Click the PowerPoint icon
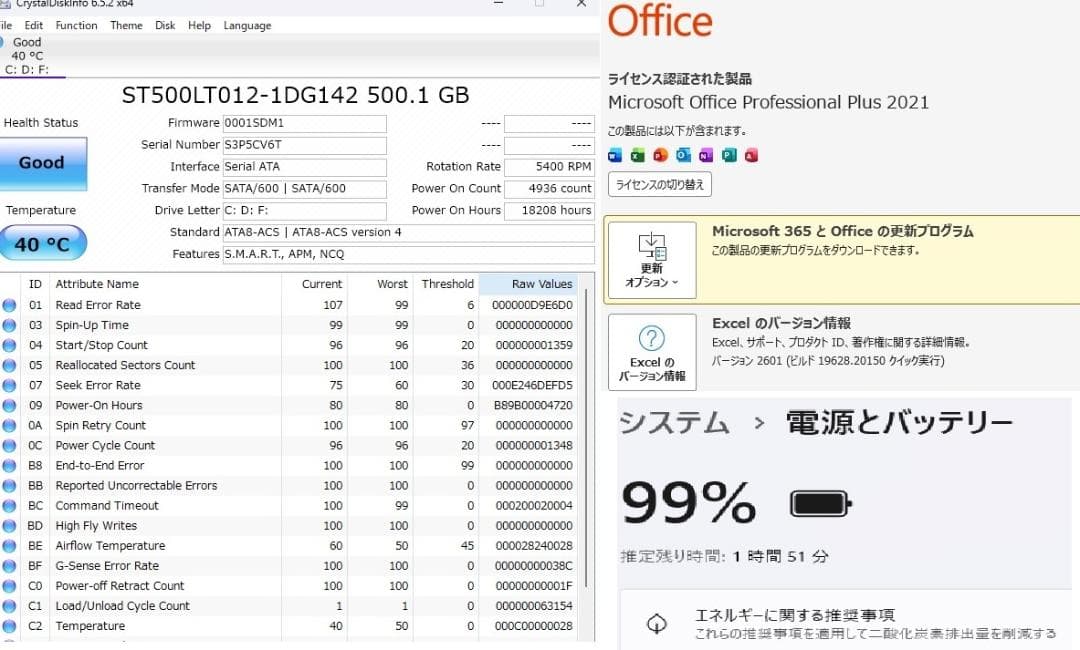The height and width of the screenshot is (650, 1080). [x=659, y=155]
